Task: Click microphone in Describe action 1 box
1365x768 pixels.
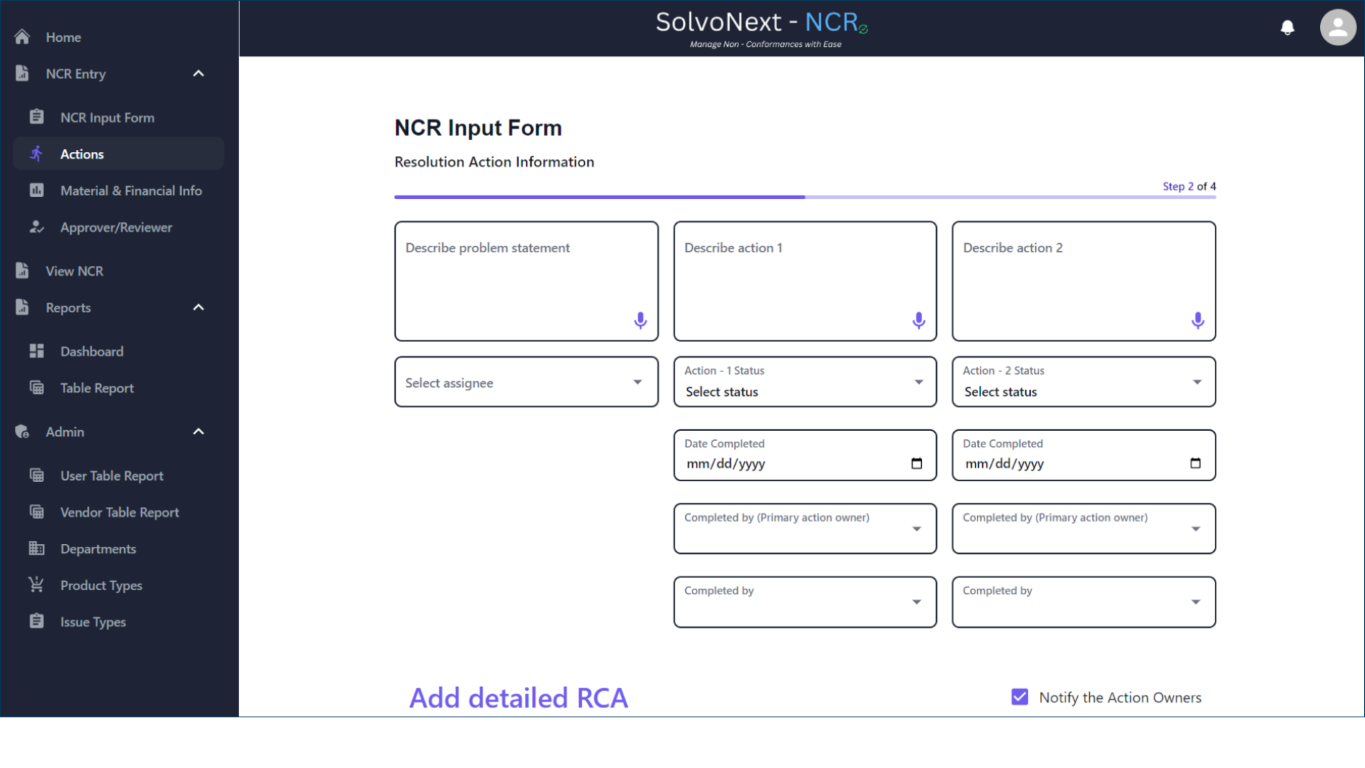Action: (919, 321)
